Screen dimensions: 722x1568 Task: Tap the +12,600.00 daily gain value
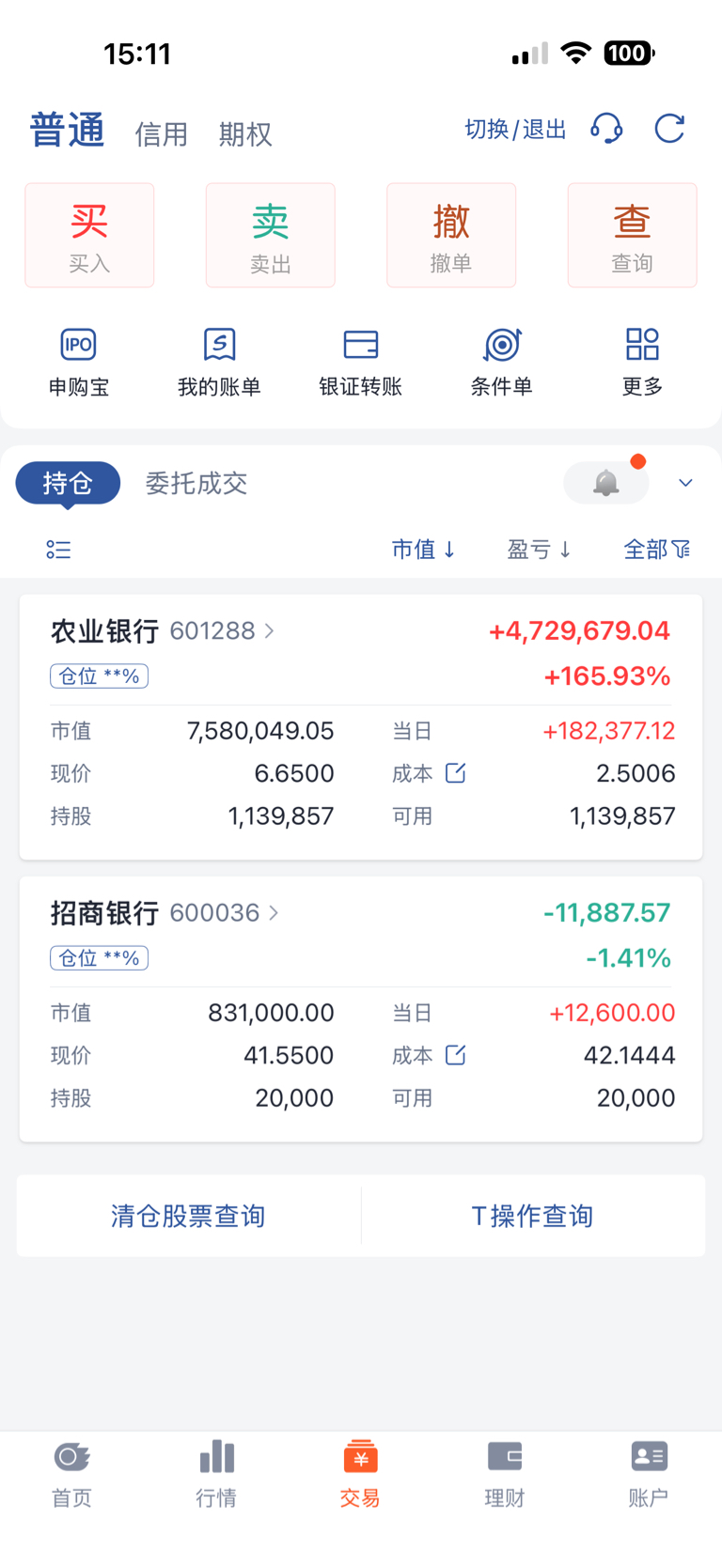(x=612, y=1013)
